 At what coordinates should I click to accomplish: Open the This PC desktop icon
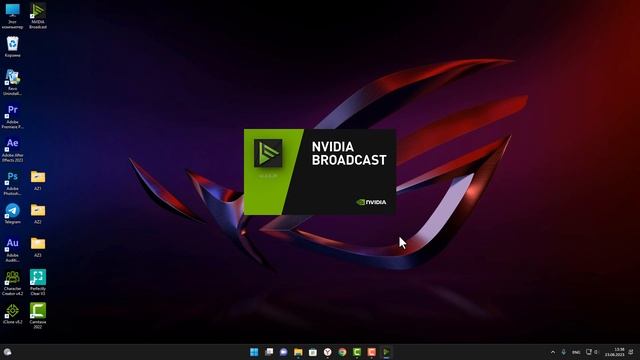(x=12, y=16)
